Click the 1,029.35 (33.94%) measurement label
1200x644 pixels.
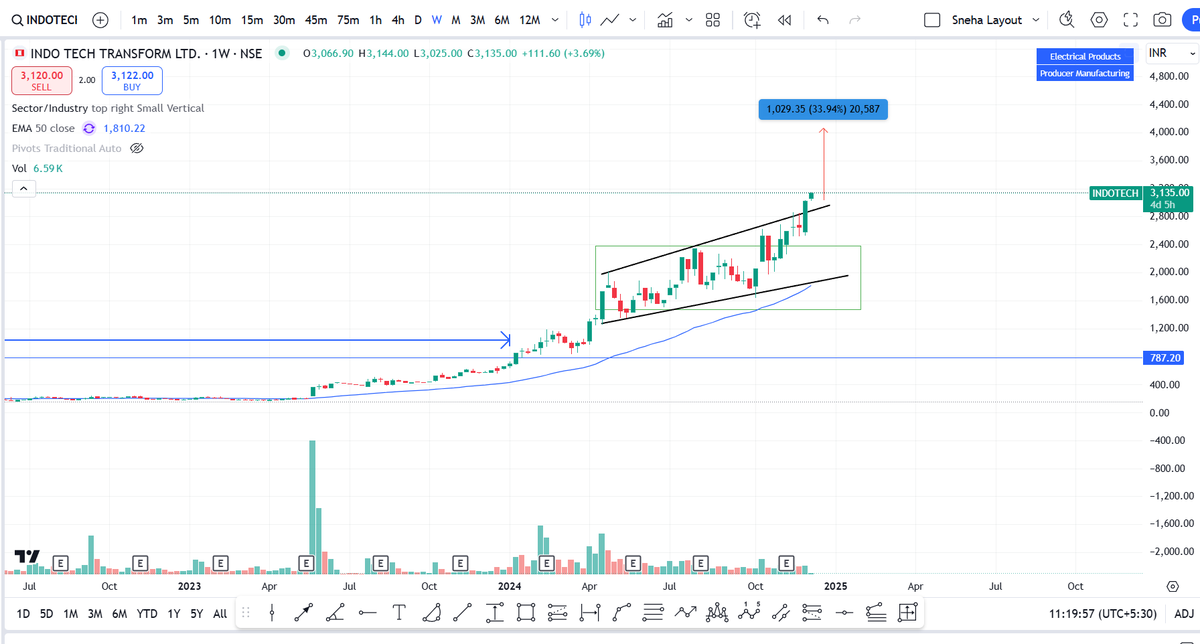click(823, 108)
